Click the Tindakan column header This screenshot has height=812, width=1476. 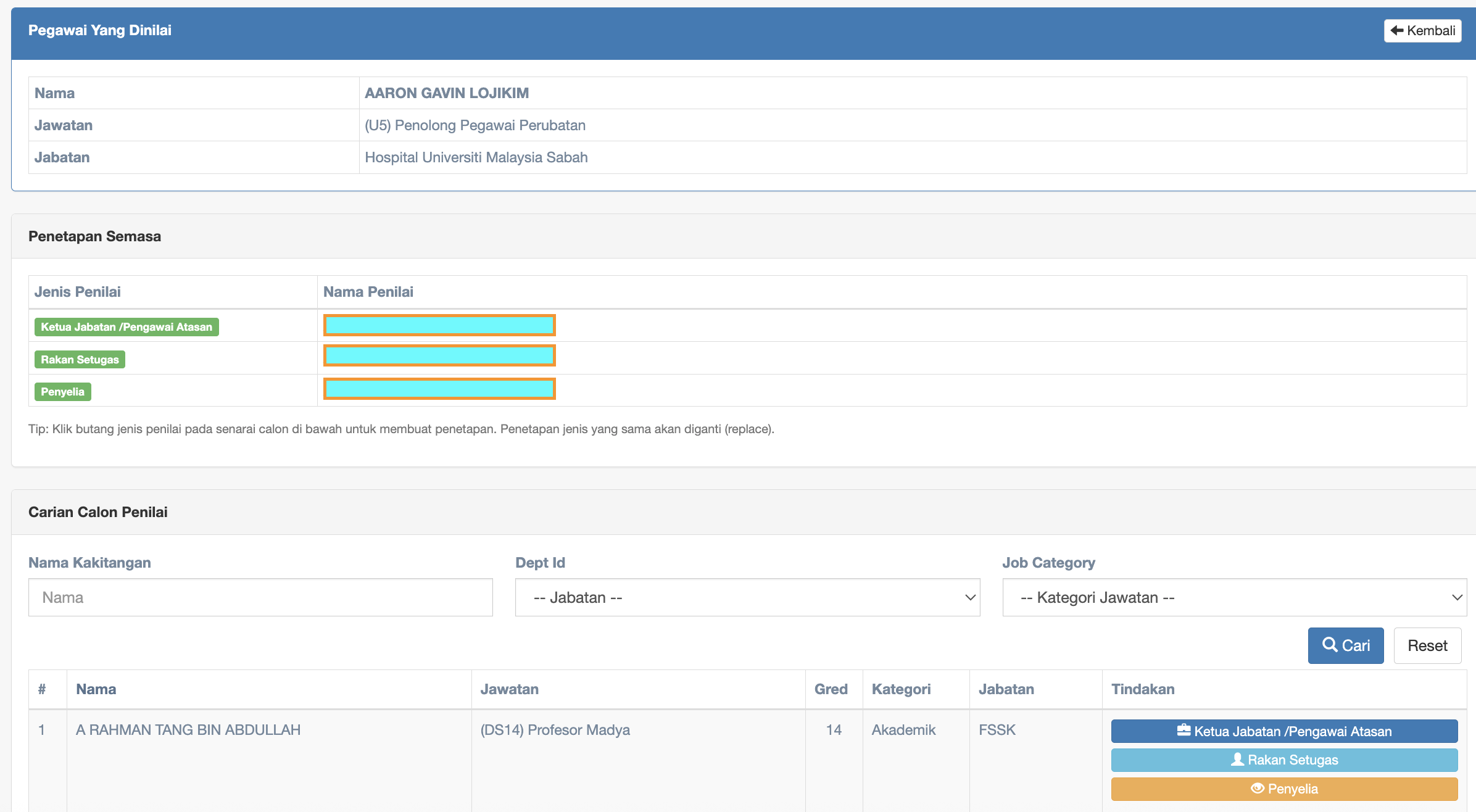click(x=1143, y=689)
